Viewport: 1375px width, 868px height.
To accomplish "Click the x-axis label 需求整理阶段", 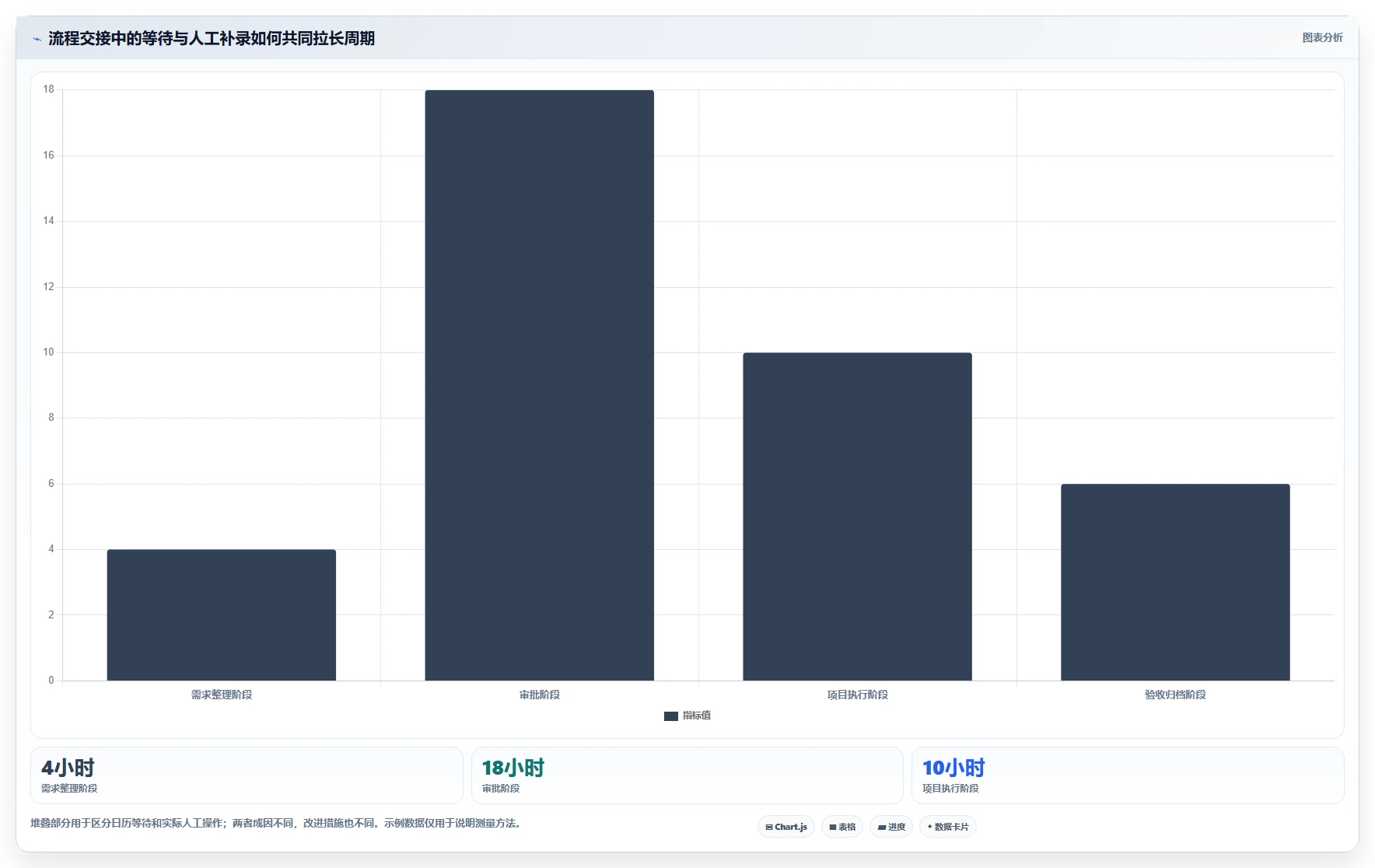I will click(x=222, y=695).
